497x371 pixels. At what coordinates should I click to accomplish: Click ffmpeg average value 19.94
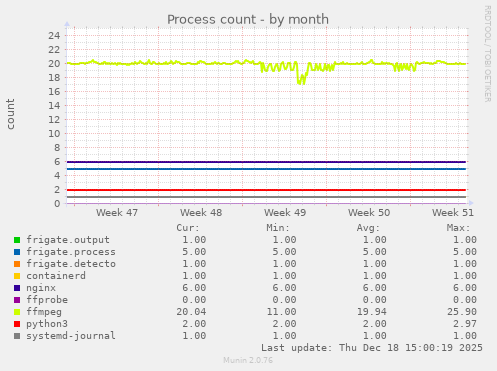(x=372, y=312)
